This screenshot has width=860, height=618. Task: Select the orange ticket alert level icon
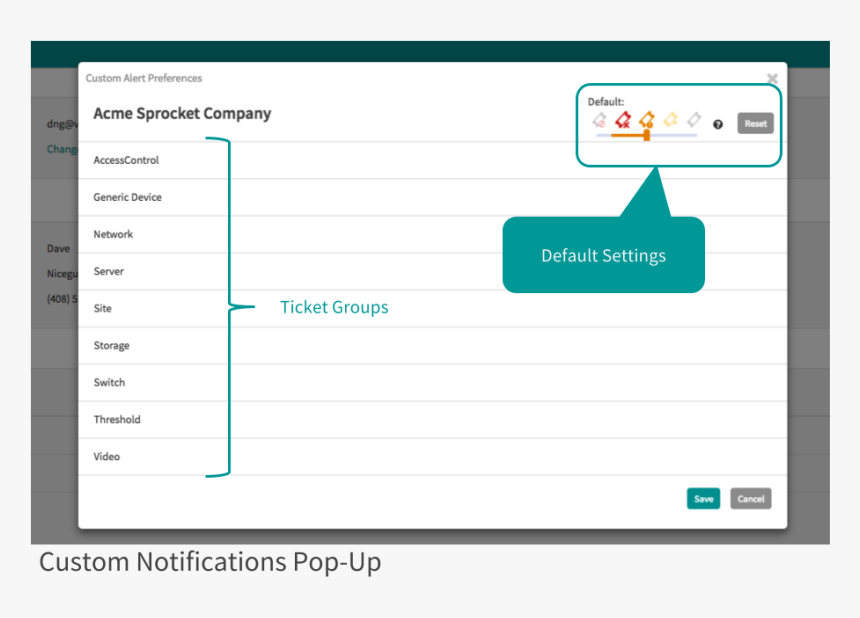pos(647,120)
